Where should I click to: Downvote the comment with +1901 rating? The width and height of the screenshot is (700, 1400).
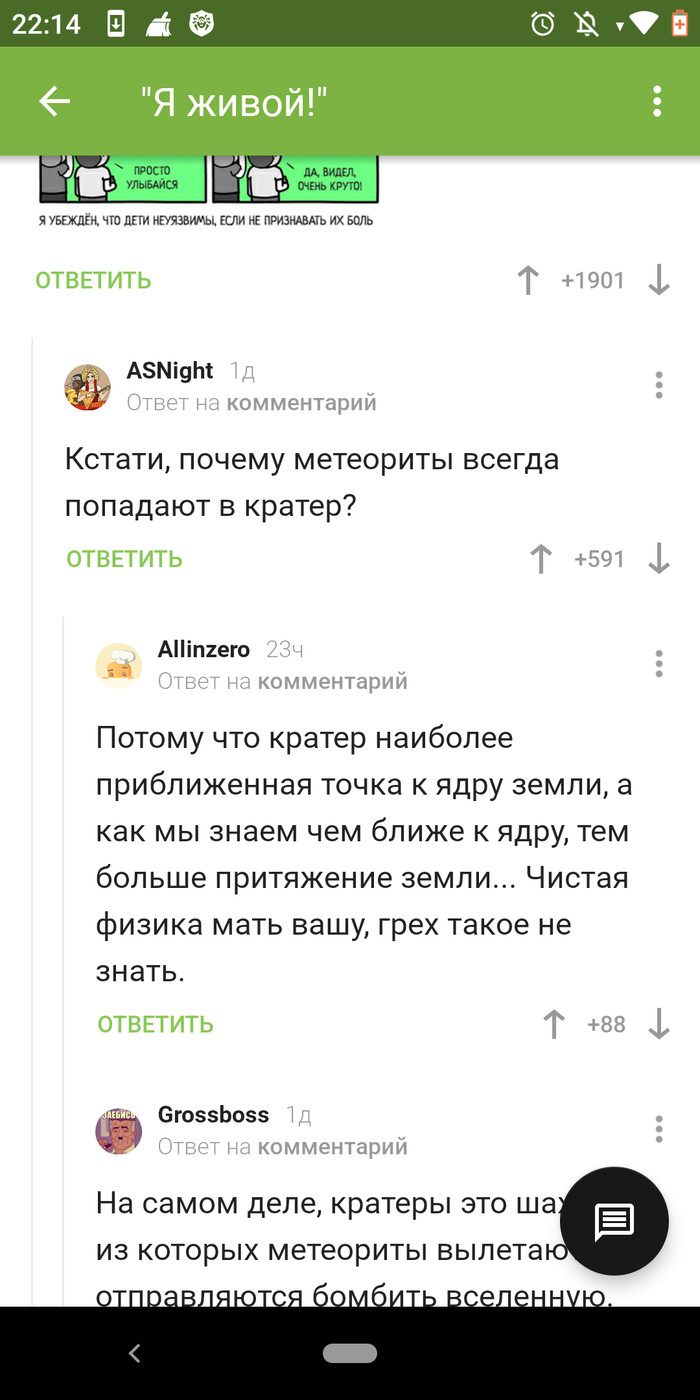(658, 281)
